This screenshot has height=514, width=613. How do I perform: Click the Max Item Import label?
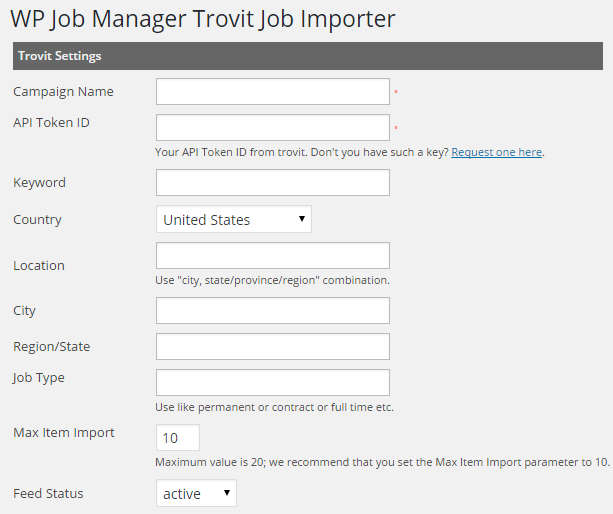(x=64, y=433)
